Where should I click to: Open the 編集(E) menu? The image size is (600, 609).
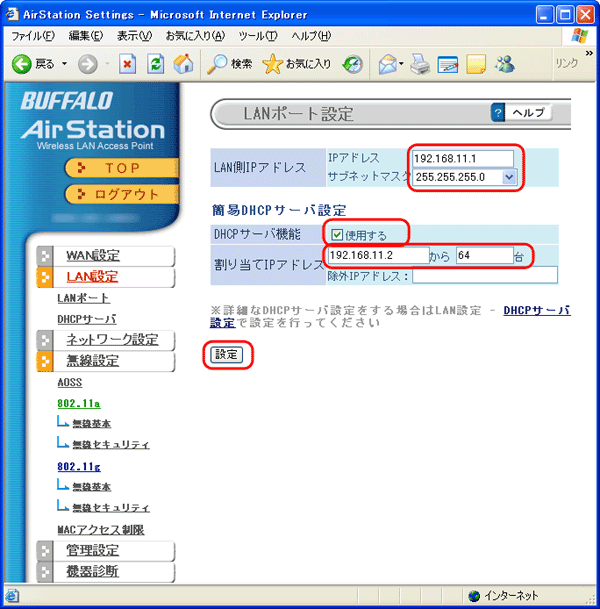coord(86,36)
